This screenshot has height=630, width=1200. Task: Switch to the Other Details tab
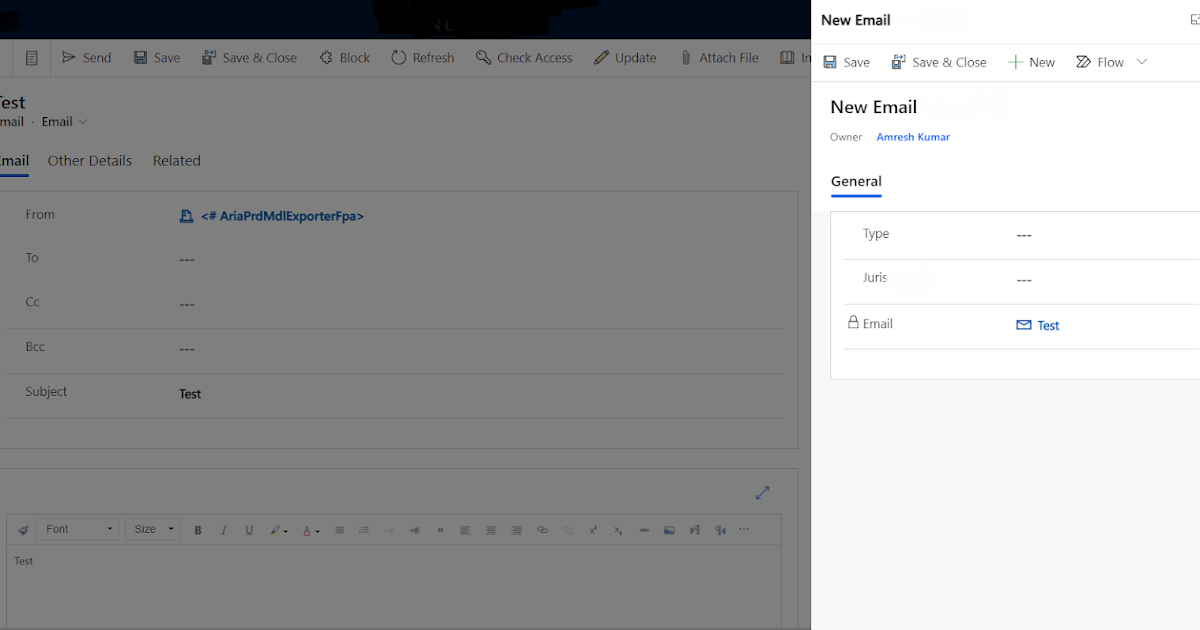pos(90,160)
